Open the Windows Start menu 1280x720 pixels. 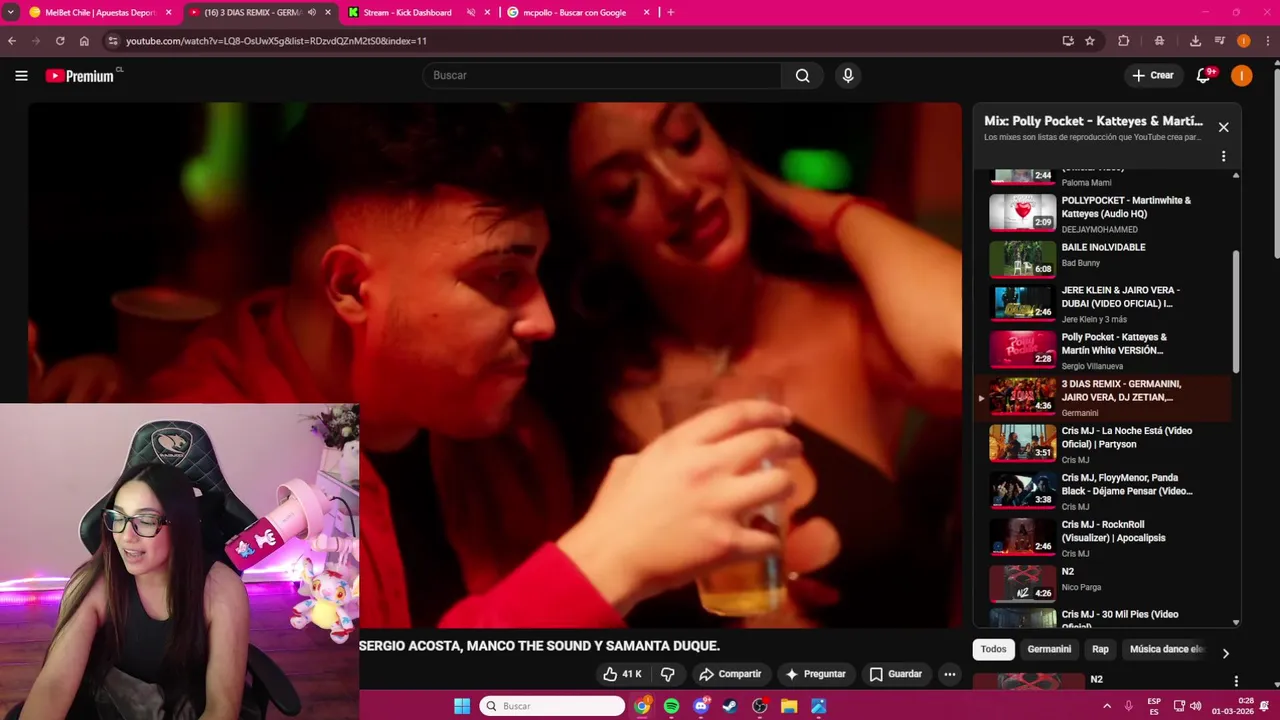pos(462,706)
